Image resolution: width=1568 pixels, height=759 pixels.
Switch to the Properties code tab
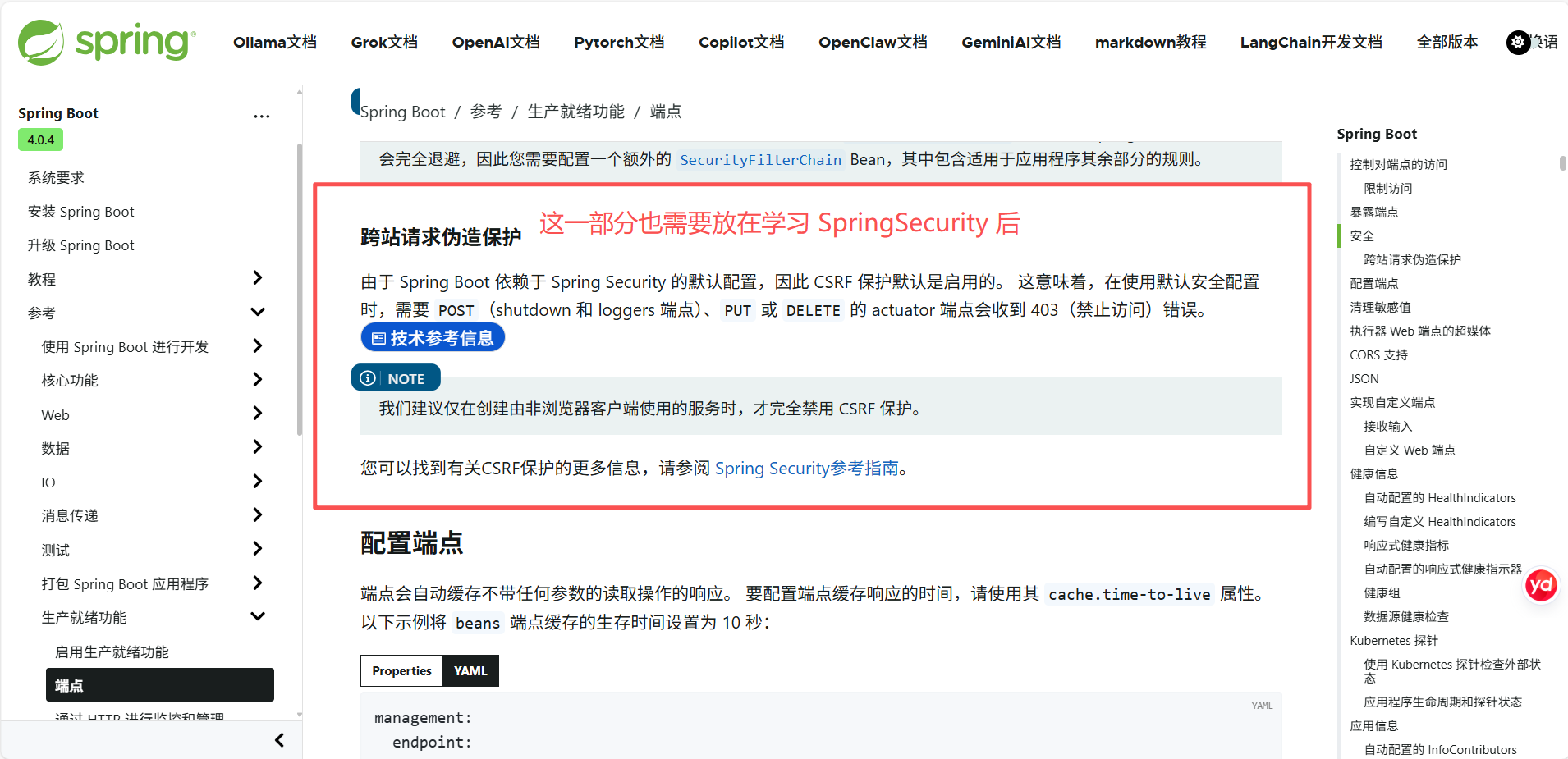point(401,670)
